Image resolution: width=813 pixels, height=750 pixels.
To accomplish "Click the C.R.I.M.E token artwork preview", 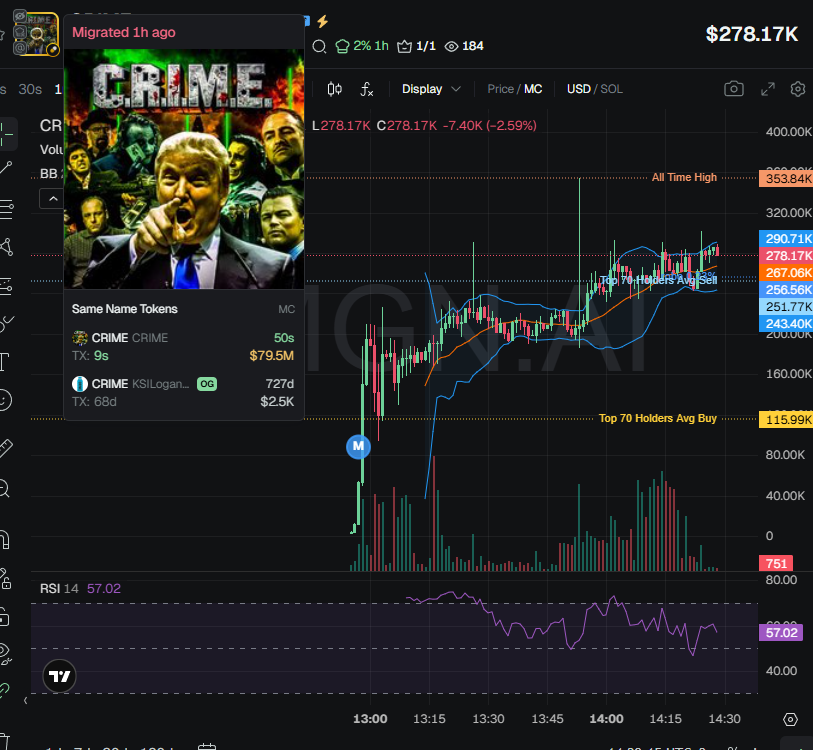I will pos(184,169).
